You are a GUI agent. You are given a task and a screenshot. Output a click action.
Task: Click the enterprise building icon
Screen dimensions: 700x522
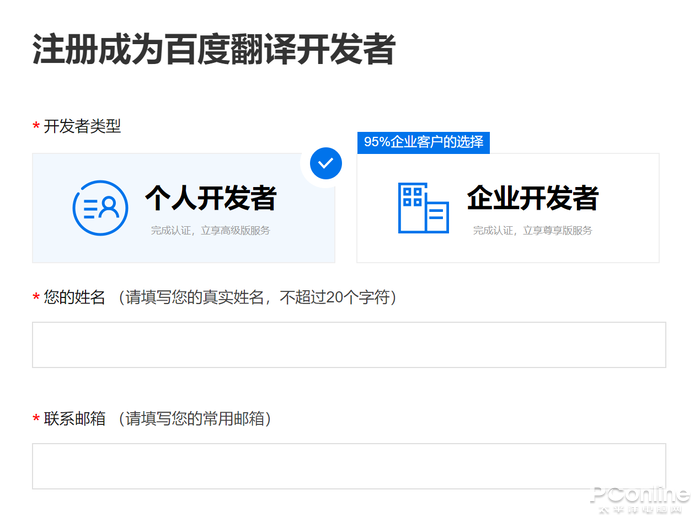(x=423, y=208)
